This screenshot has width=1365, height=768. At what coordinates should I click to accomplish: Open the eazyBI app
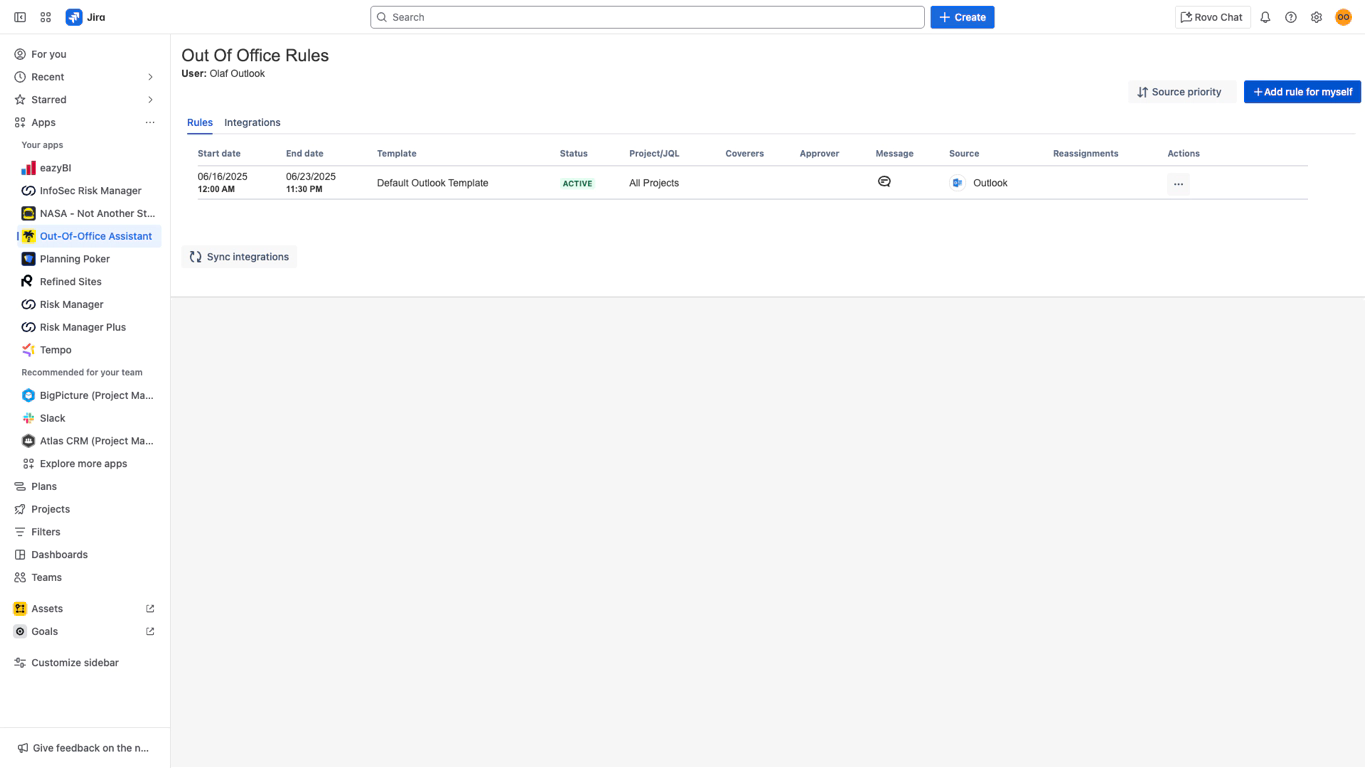pyautogui.click(x=55, y=168)
